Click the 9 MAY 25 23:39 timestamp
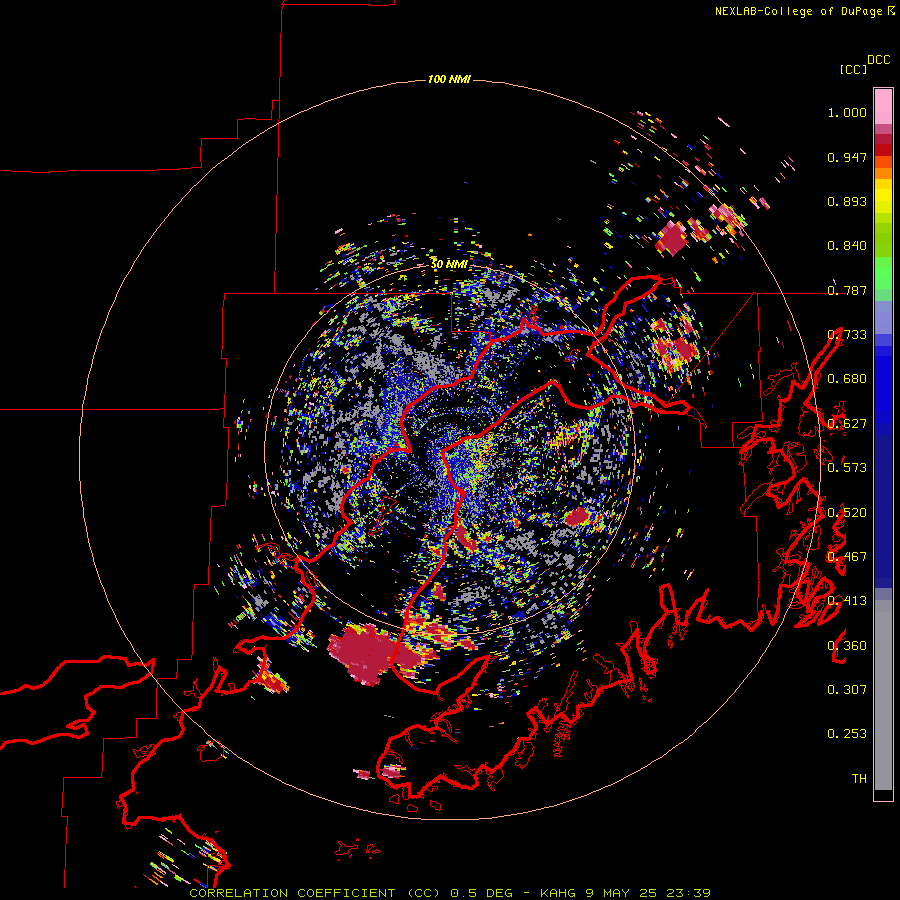This screenshot has height=900, width=900. point(648,893)
